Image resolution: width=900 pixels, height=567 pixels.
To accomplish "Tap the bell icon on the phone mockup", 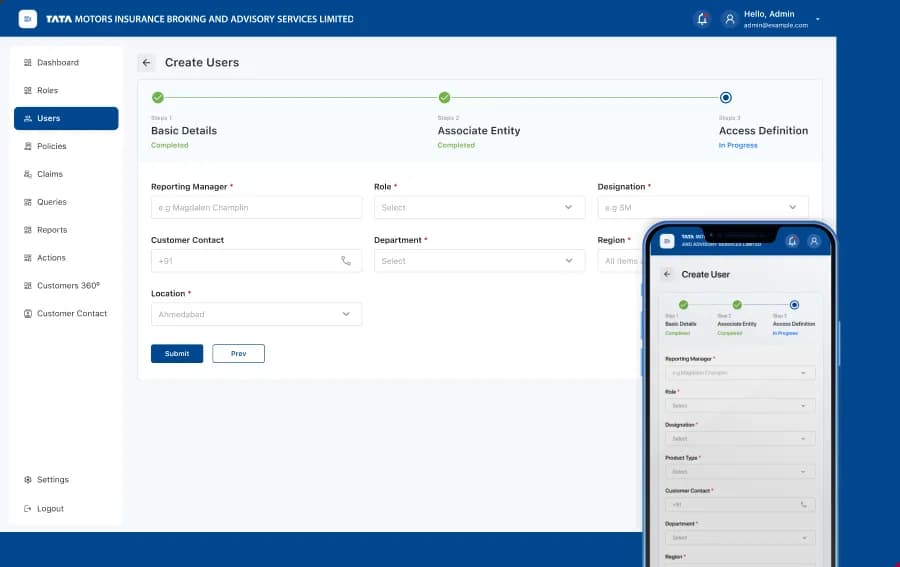I will pos(792,241).
